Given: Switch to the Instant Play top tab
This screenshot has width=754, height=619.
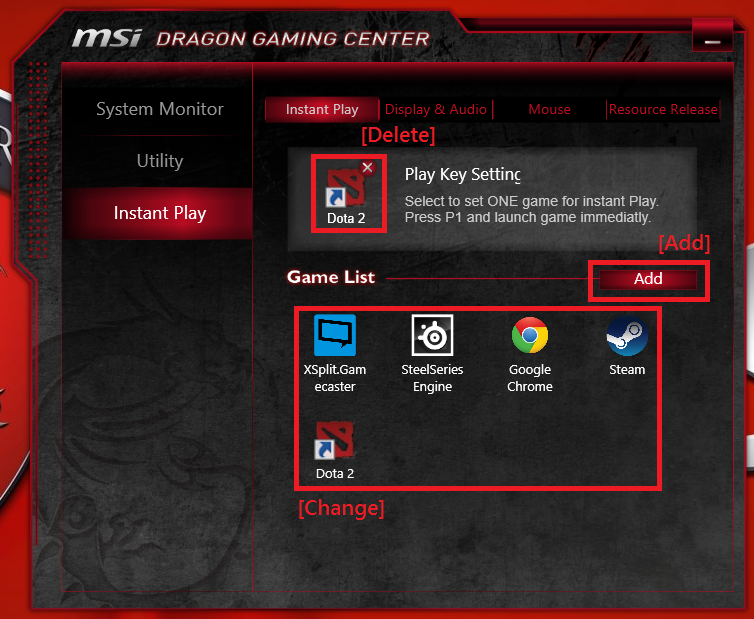Looking at the screenshot, I should coord(322,109).
